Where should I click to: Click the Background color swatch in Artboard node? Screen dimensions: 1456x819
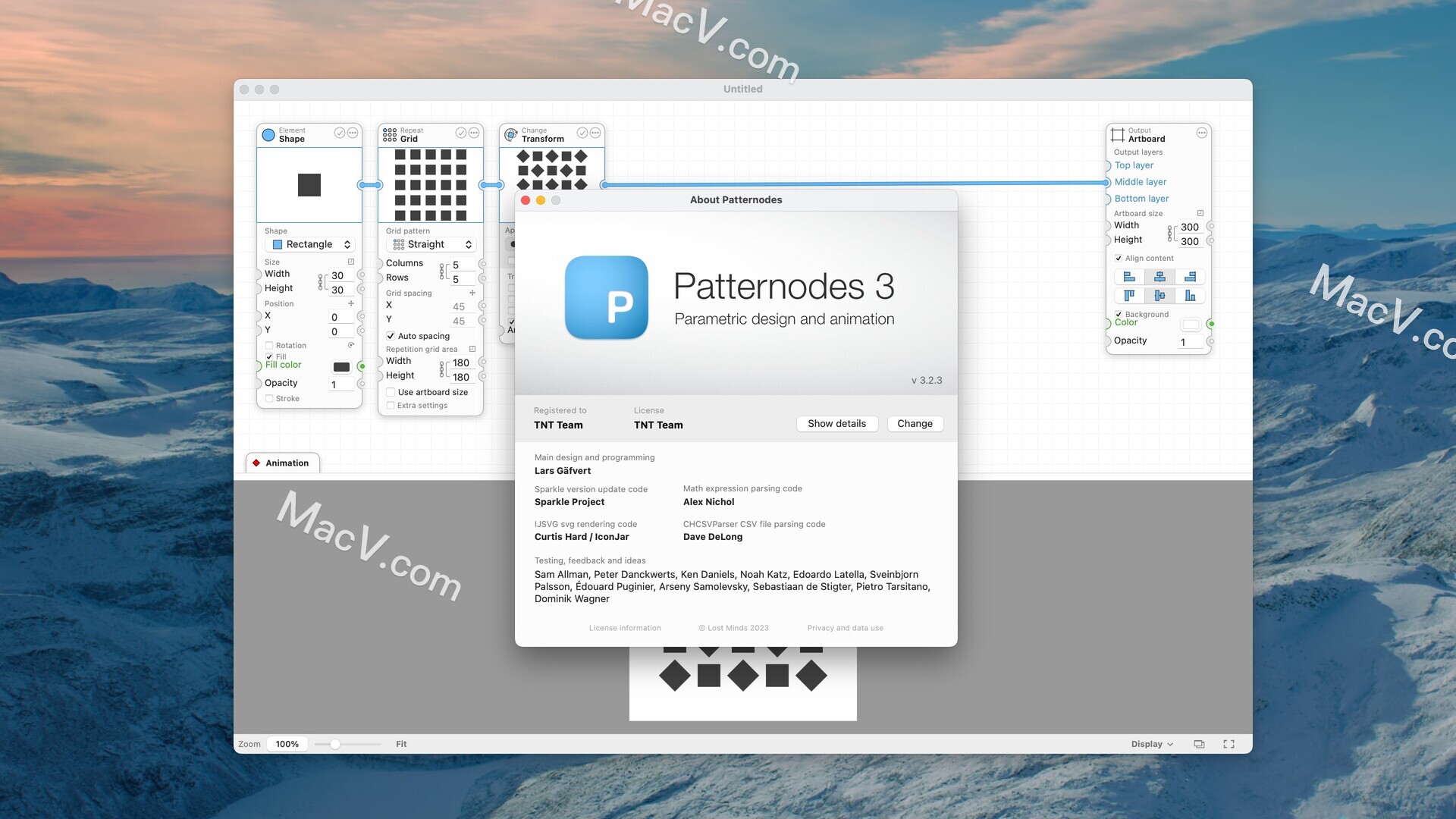pyautogui.click(x=1191, y=325)
